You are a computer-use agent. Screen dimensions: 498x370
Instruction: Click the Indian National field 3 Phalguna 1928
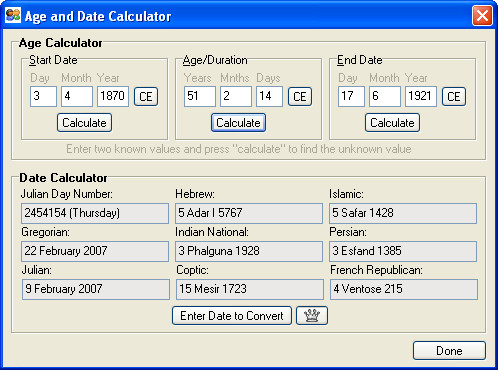click(x=249, y=251)
